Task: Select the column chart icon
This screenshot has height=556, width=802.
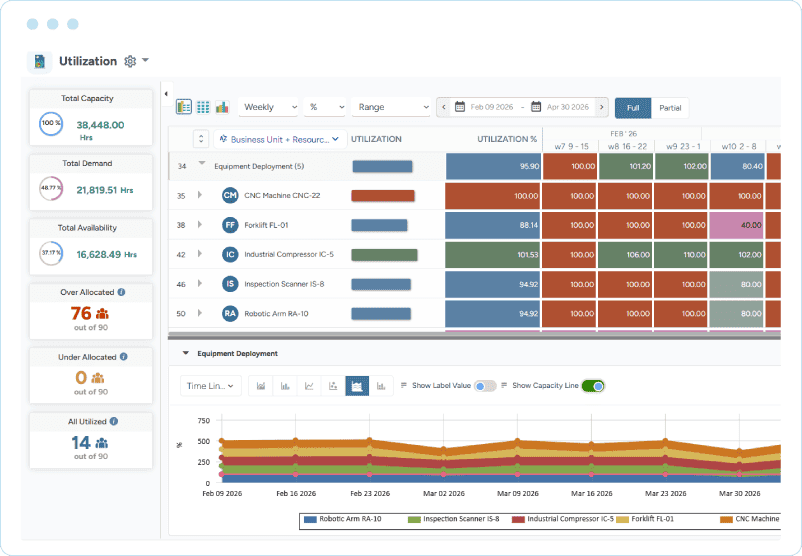Action: tap(285, 386)
